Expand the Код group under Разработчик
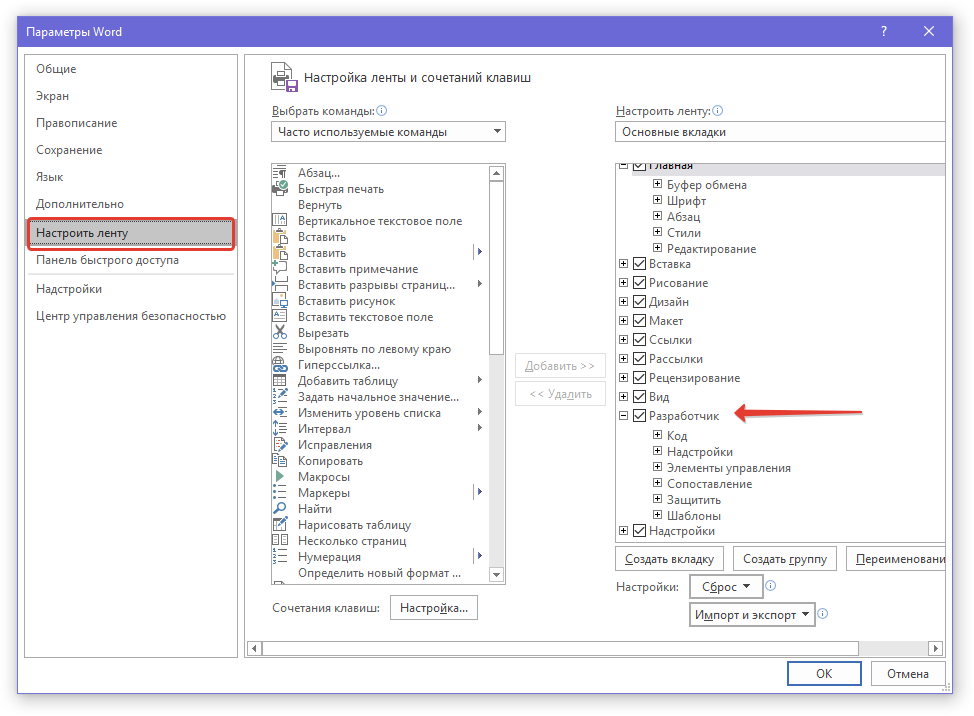974x716 pixels. click(x=657, y=436)
